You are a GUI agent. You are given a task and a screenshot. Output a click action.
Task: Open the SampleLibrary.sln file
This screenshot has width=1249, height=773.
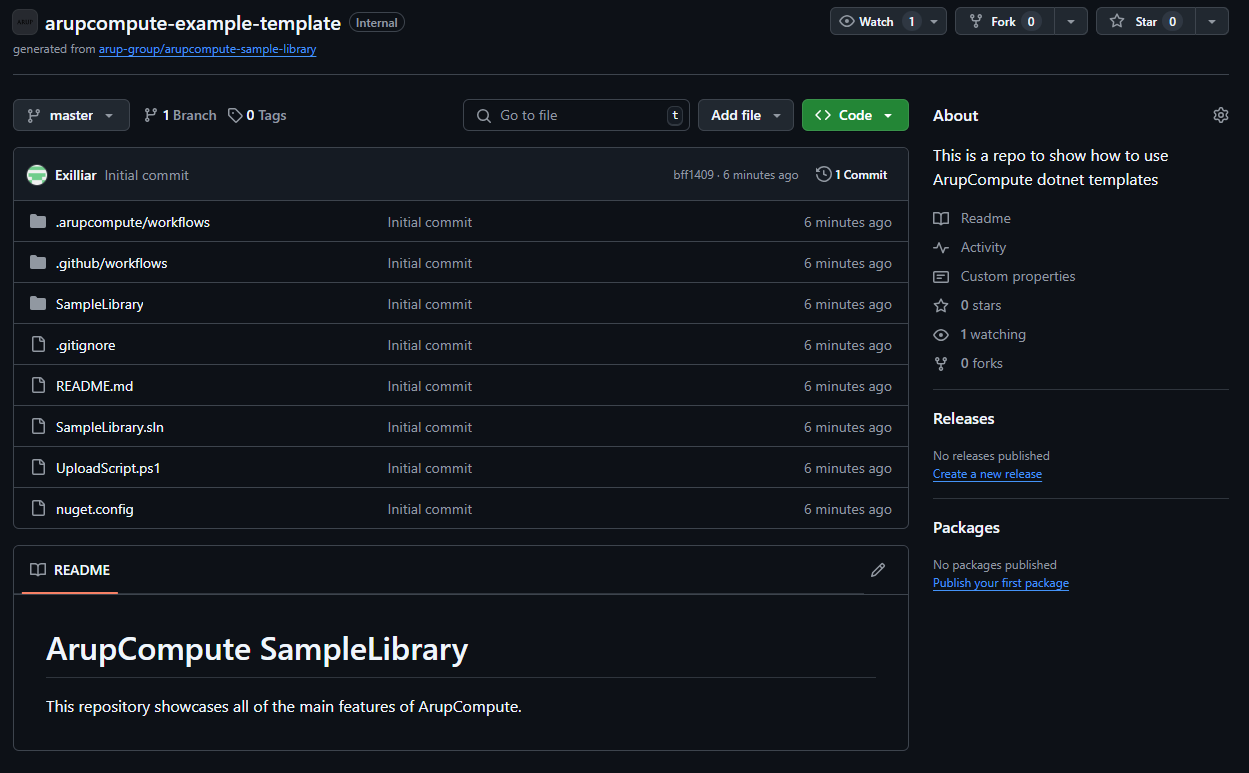(110, 427)
